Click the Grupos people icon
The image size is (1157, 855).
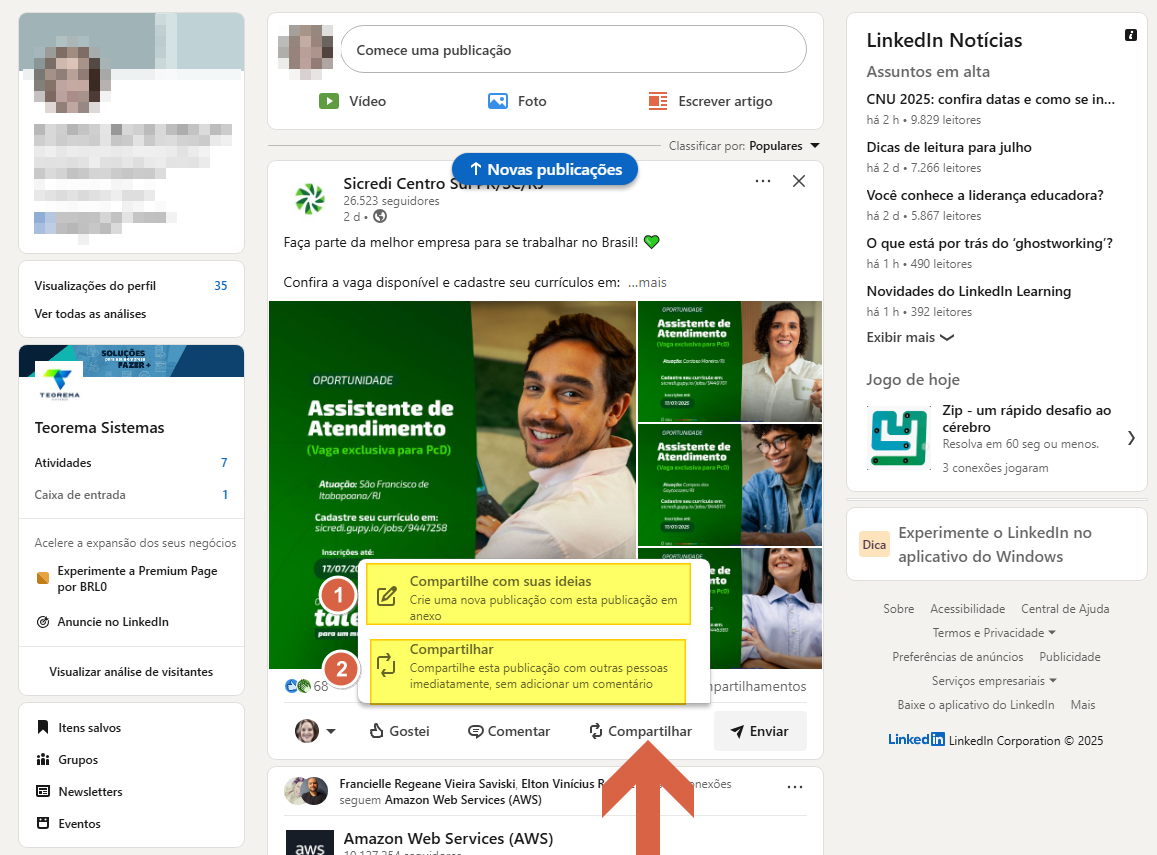click(x=43, y=759)
